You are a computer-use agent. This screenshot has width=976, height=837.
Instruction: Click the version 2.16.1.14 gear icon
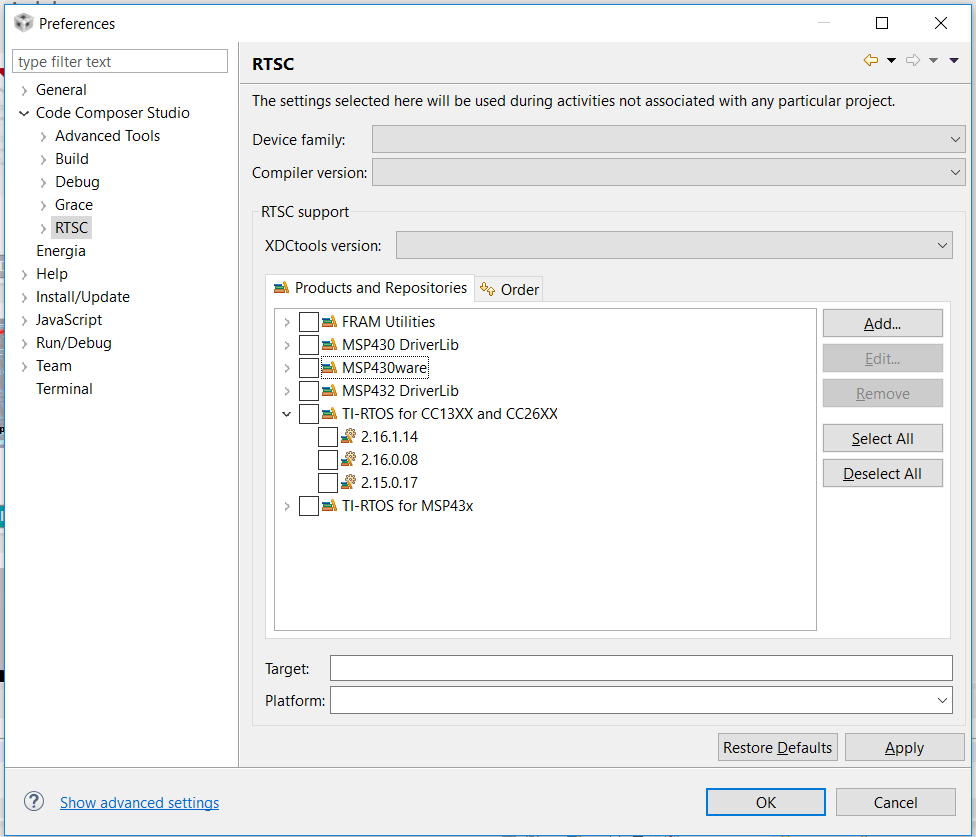[x=349, y=436]
